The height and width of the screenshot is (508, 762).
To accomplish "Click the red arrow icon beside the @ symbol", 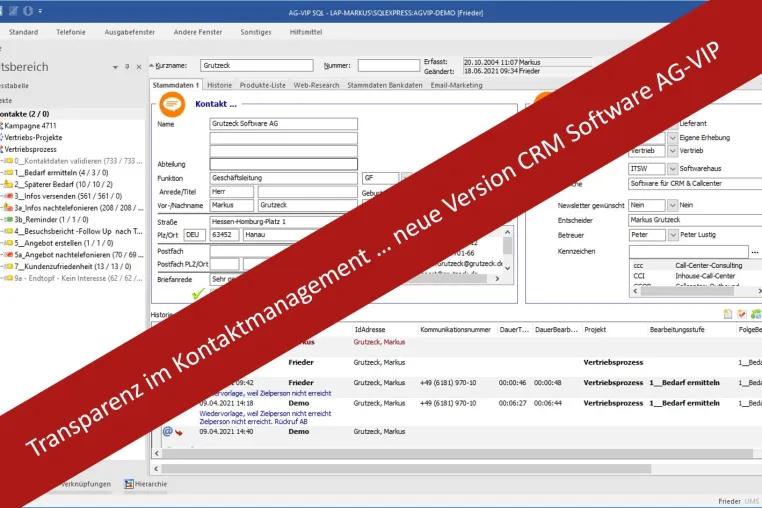I will pos(179,432).
